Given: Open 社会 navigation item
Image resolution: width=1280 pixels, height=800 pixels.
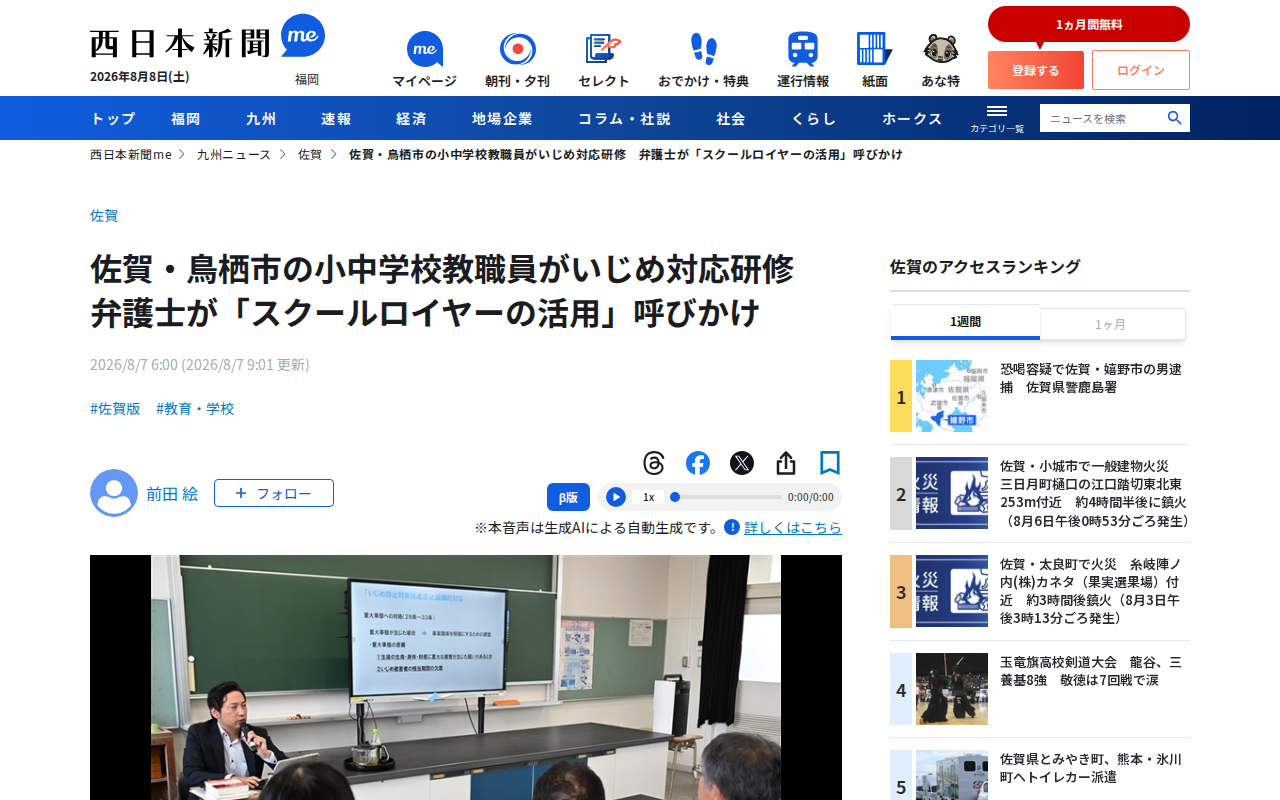Looking at the screenshot, I should [731, 118].
